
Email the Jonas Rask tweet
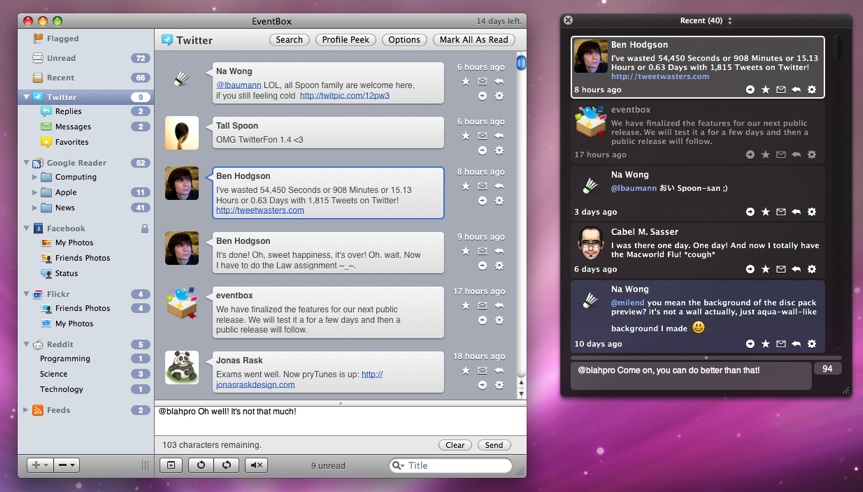pyautogui.click(x=482, y=370)
